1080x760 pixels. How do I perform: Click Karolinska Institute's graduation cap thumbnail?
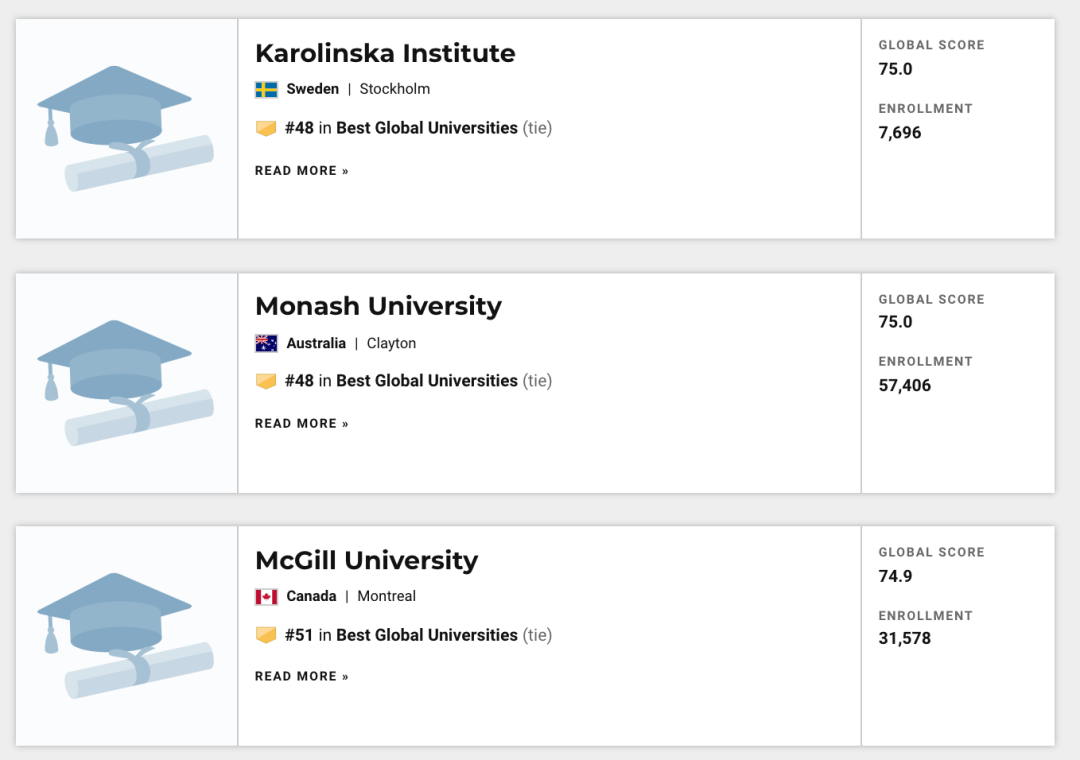click(x=126, y=128)
